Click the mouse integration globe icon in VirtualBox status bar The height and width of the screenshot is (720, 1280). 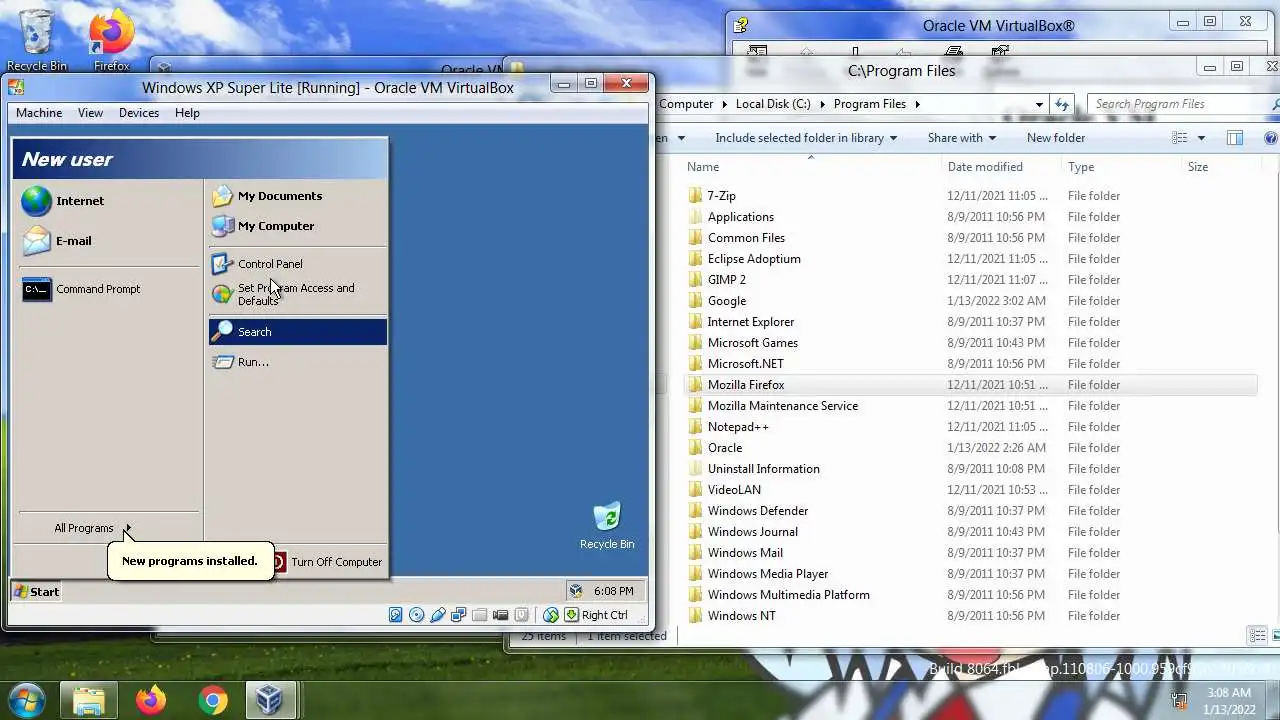tap(551, 615)
